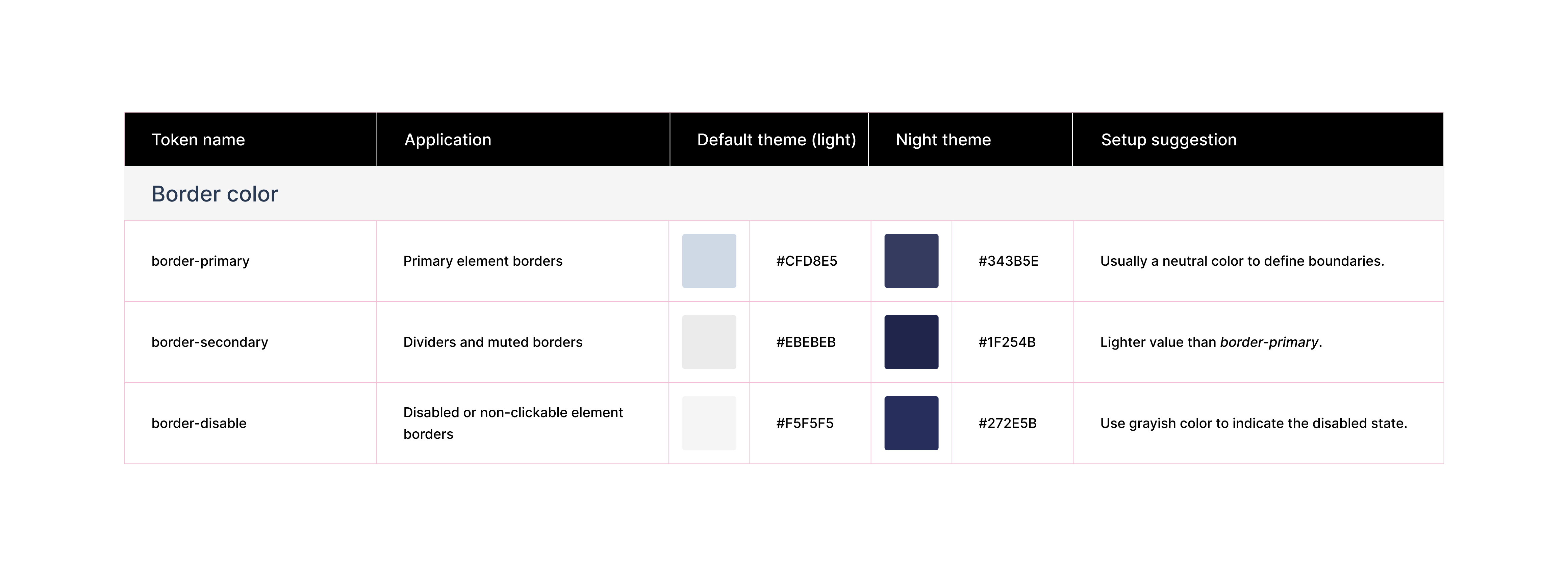The height and width of the screenshot is (576, 1568).
Task: Click the border-secondary light swatch #EBEBEB
Action: point(709,342)
